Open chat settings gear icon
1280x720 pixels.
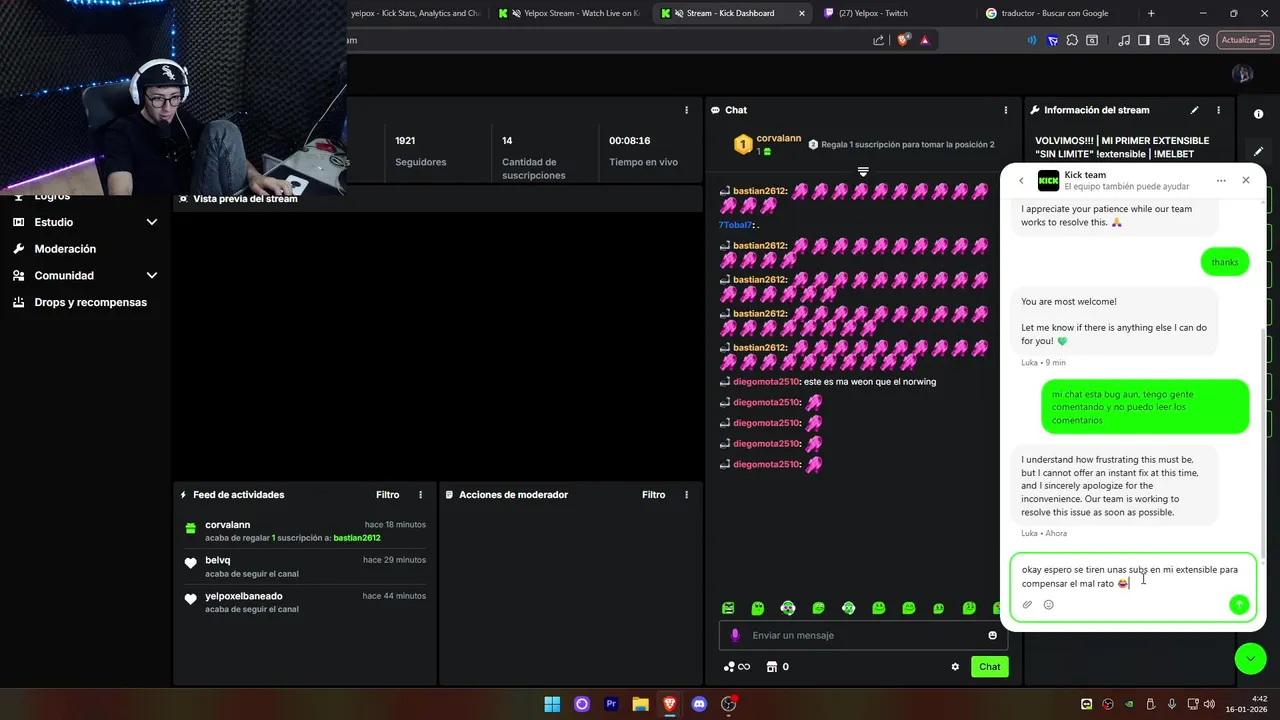955,667
